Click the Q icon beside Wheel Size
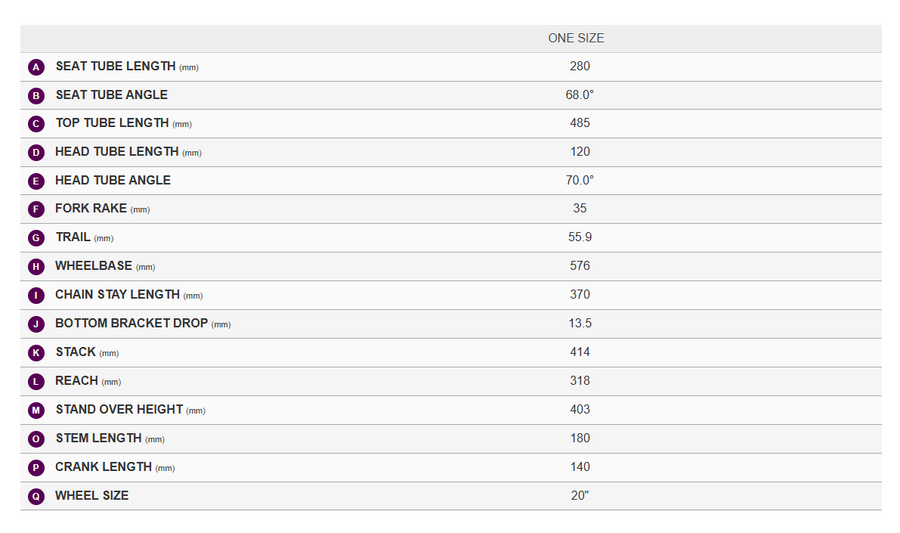900x533 pixels. tap(36, 496)
